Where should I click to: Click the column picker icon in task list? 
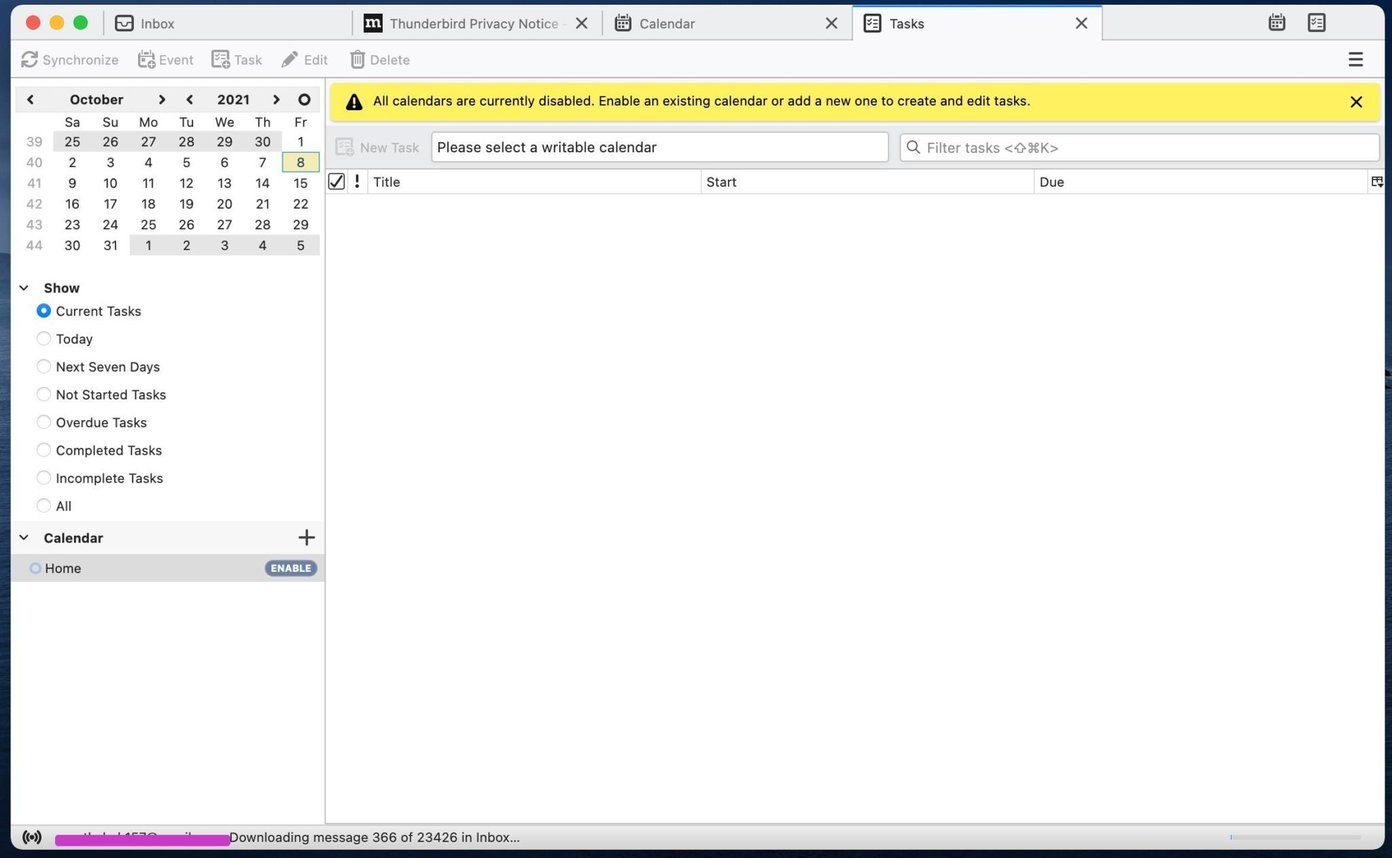click(x=1377, y=182)
